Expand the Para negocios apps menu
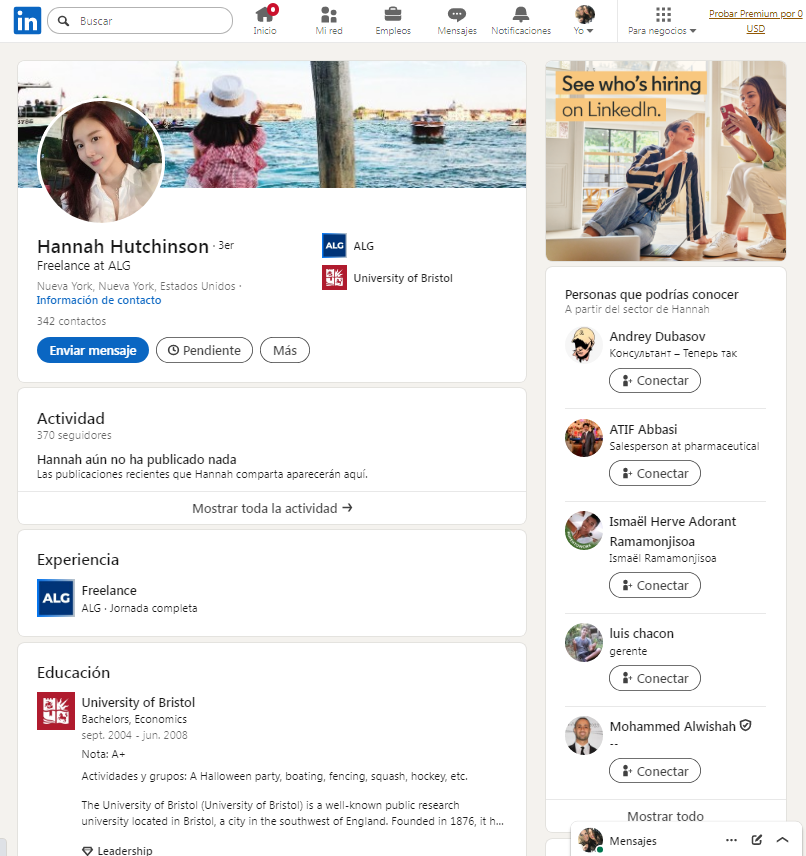The height and width of the screenshot is (856, 806). [662, 21]
